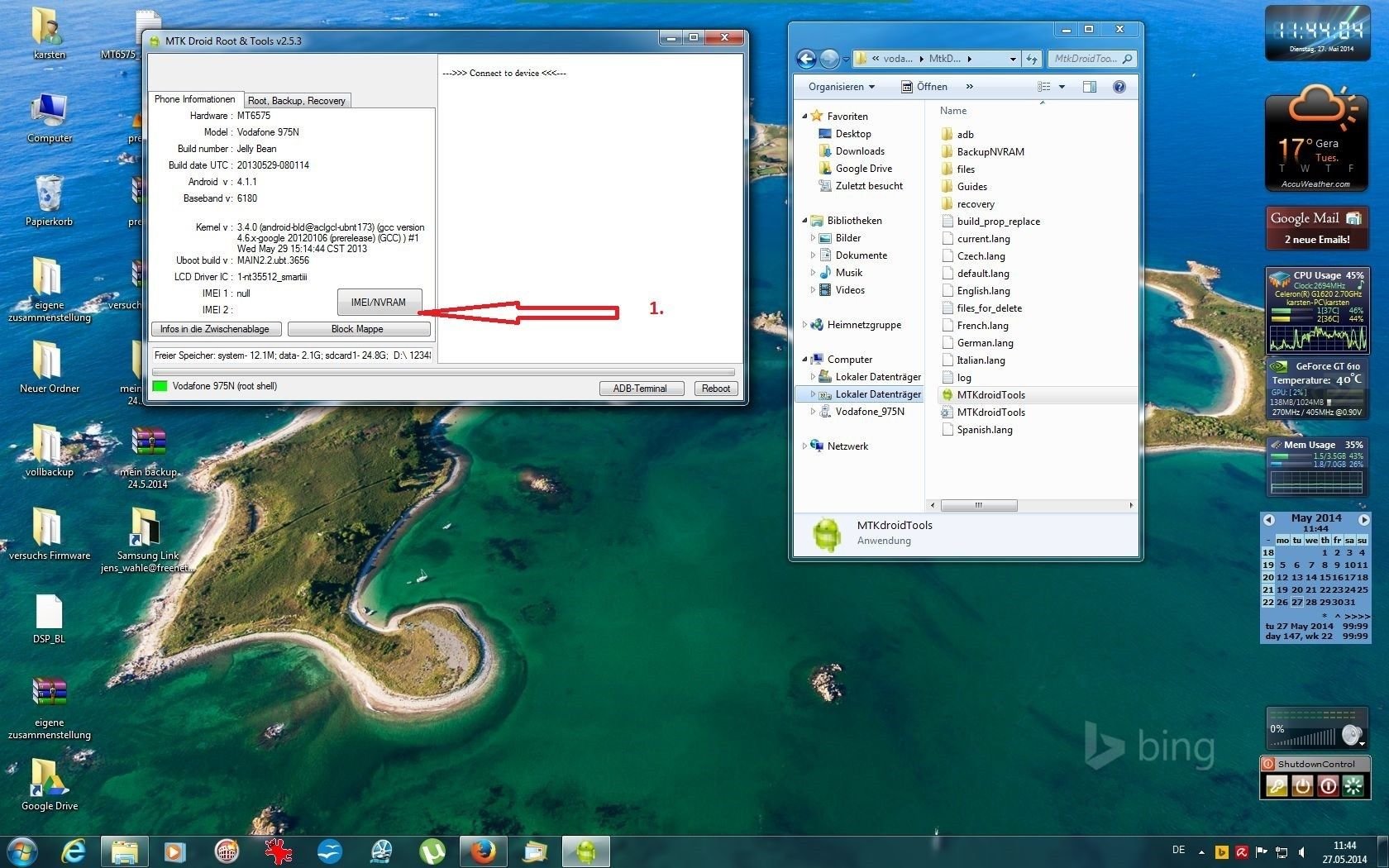
Task: Click the ShutdownControl standby power icon
Action: pos(1302,786)
